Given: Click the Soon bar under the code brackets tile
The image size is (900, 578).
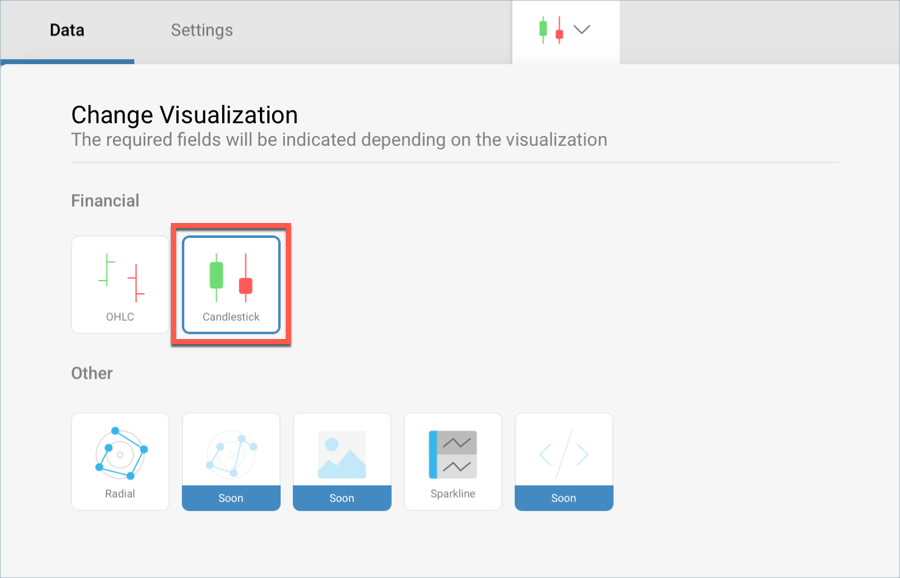Looking at the screenshot, I should [x=564, y=498].
